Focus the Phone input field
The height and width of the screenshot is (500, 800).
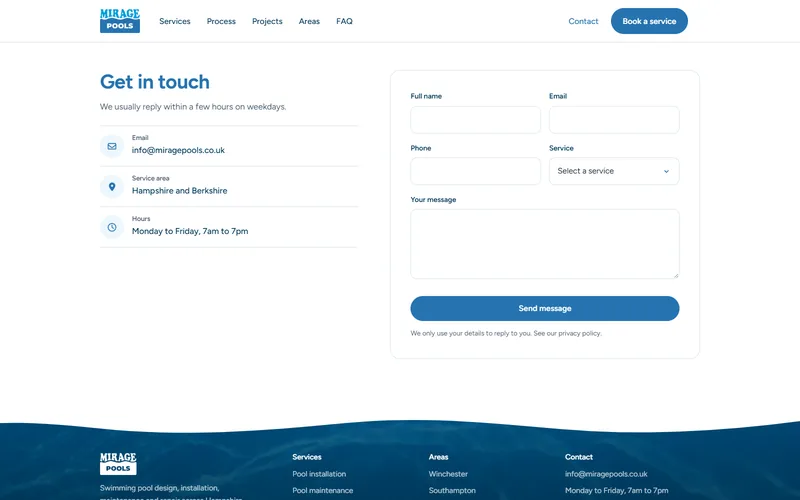(x=476, y=171)
